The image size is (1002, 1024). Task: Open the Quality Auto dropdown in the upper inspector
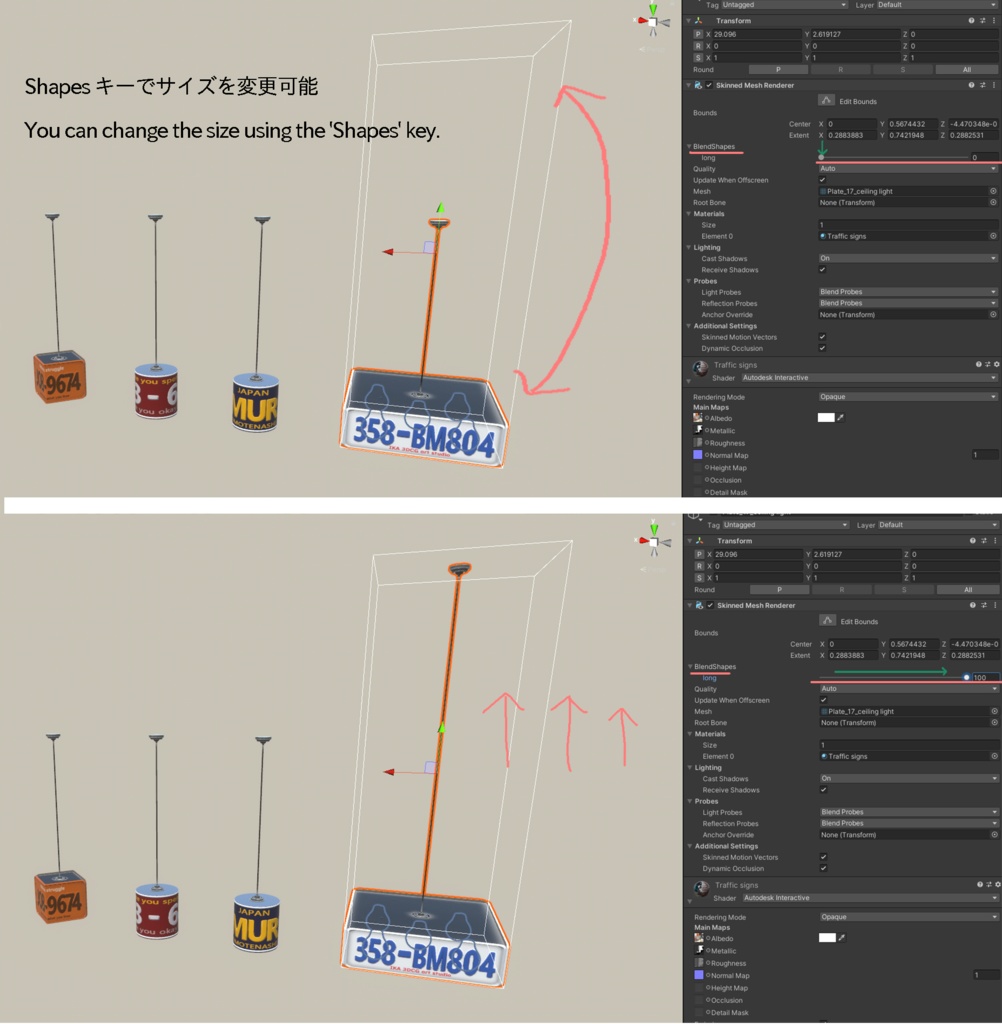click(x=908, y=168)
